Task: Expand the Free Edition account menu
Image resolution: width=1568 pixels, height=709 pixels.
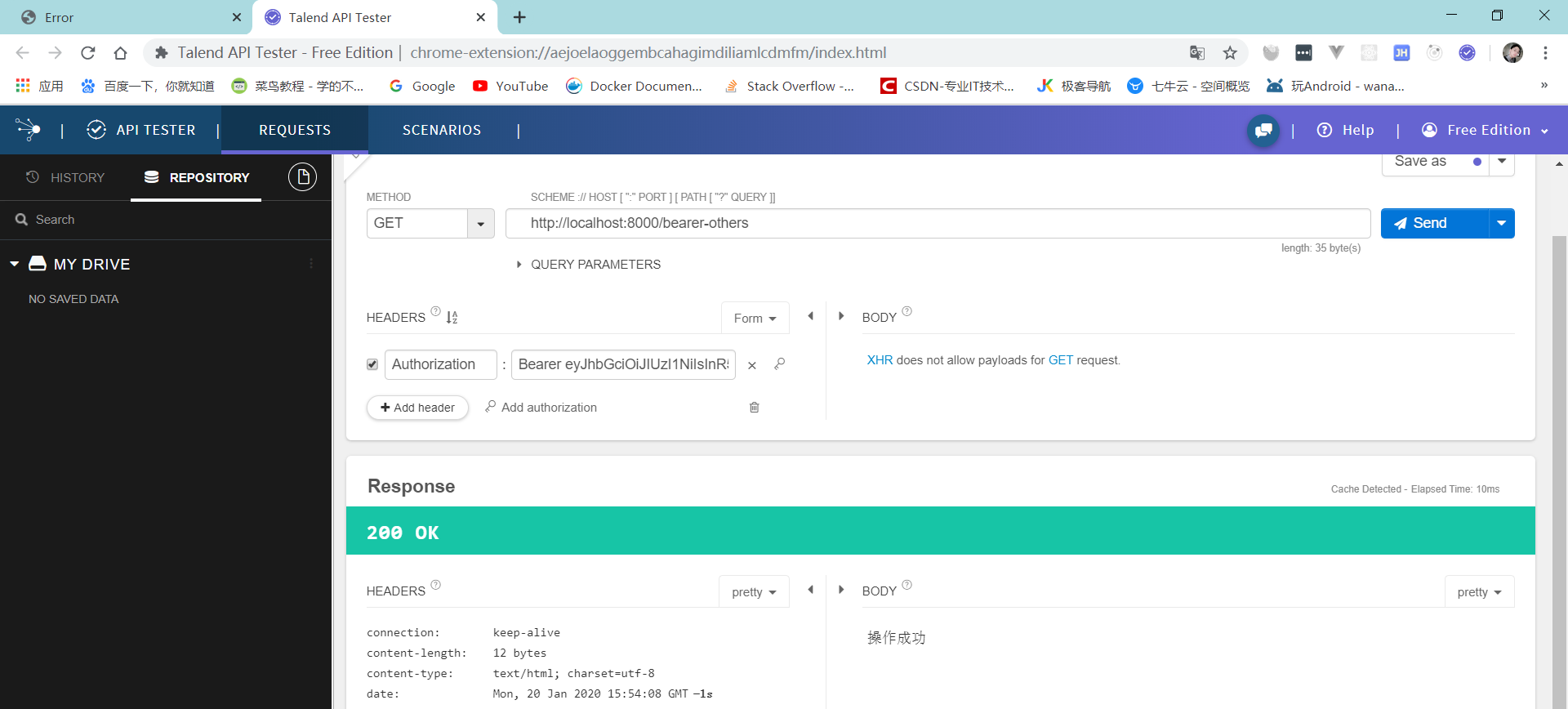Action: (1486, 130)
